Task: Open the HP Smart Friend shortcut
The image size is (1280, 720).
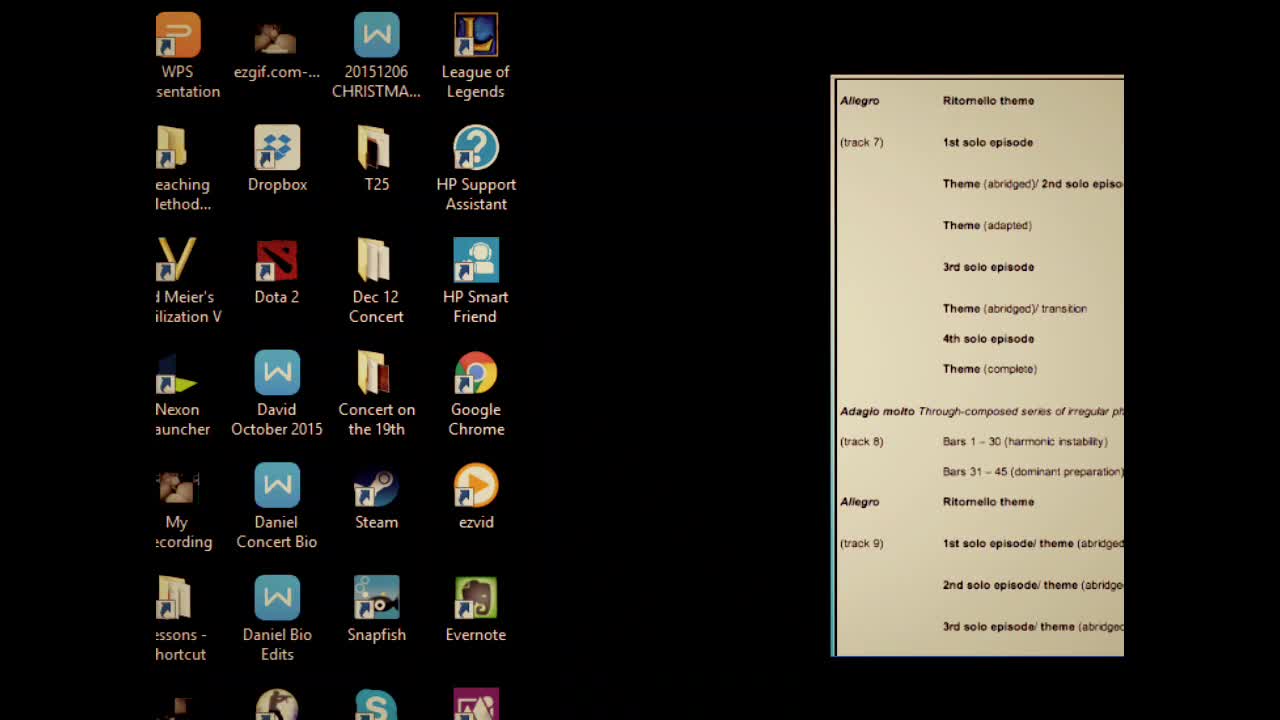Action: point(476,261)
